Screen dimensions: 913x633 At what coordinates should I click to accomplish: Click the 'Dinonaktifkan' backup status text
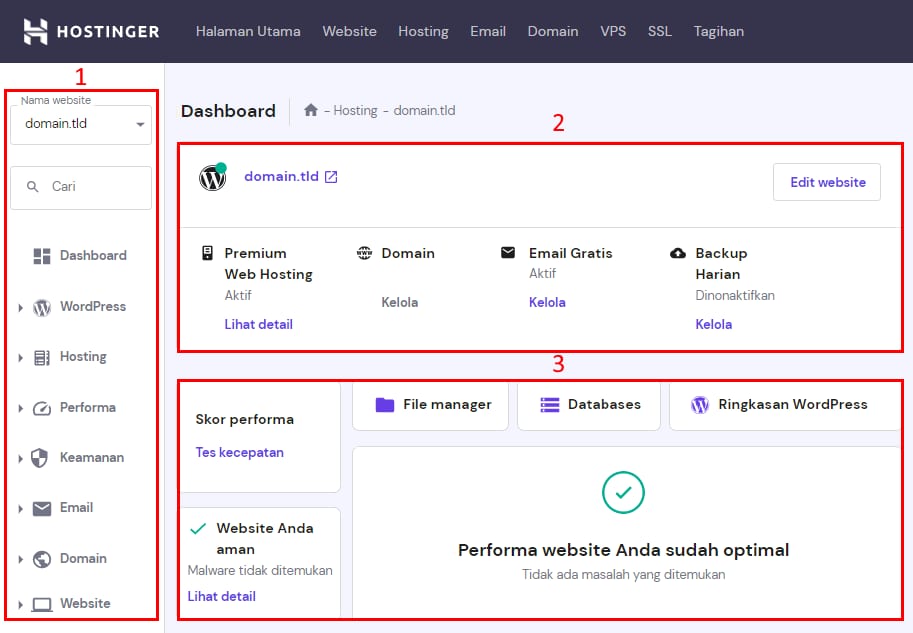click(x=735, y=295)
